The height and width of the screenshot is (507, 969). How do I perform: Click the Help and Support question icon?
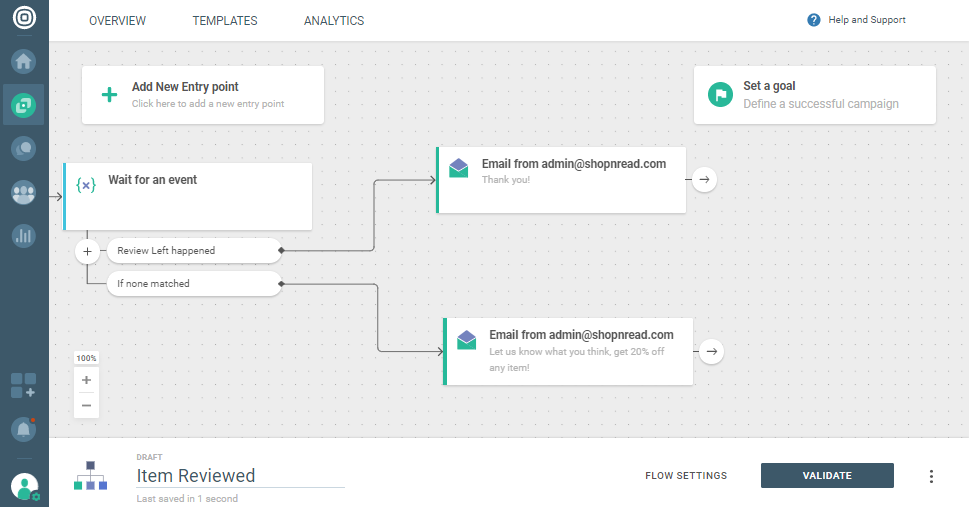(x=814, y=20)
